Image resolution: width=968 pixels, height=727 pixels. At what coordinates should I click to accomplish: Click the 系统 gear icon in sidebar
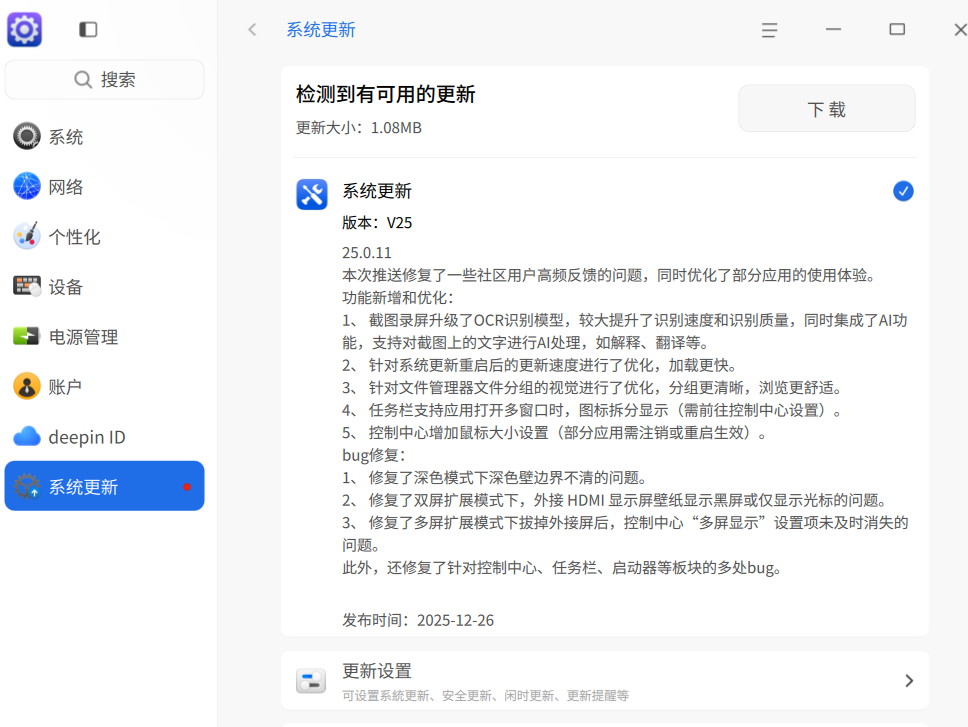(x=27, y=136)
